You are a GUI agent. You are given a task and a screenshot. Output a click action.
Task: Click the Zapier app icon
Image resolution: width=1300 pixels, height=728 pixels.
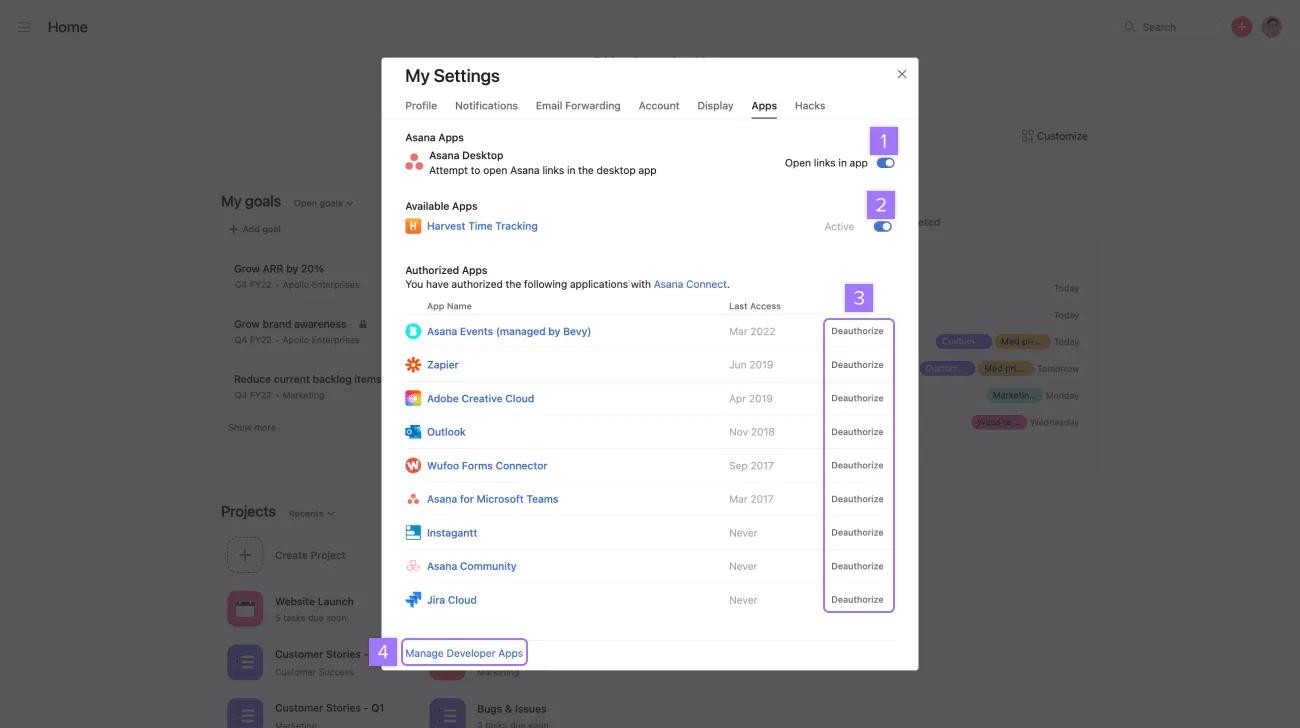click(413, 364)
